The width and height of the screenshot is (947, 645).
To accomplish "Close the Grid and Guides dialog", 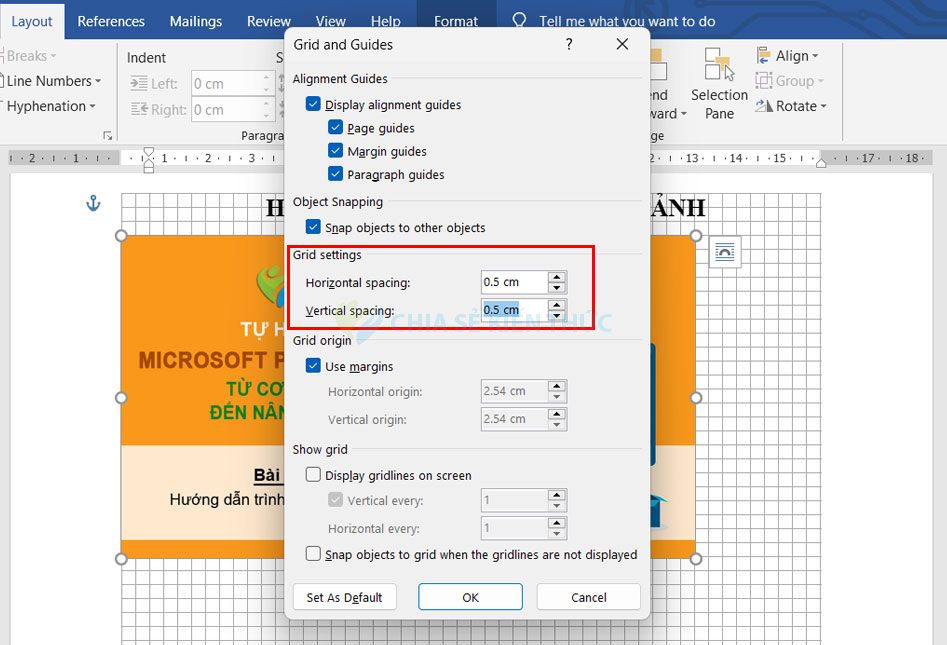I will pos(622,45).
